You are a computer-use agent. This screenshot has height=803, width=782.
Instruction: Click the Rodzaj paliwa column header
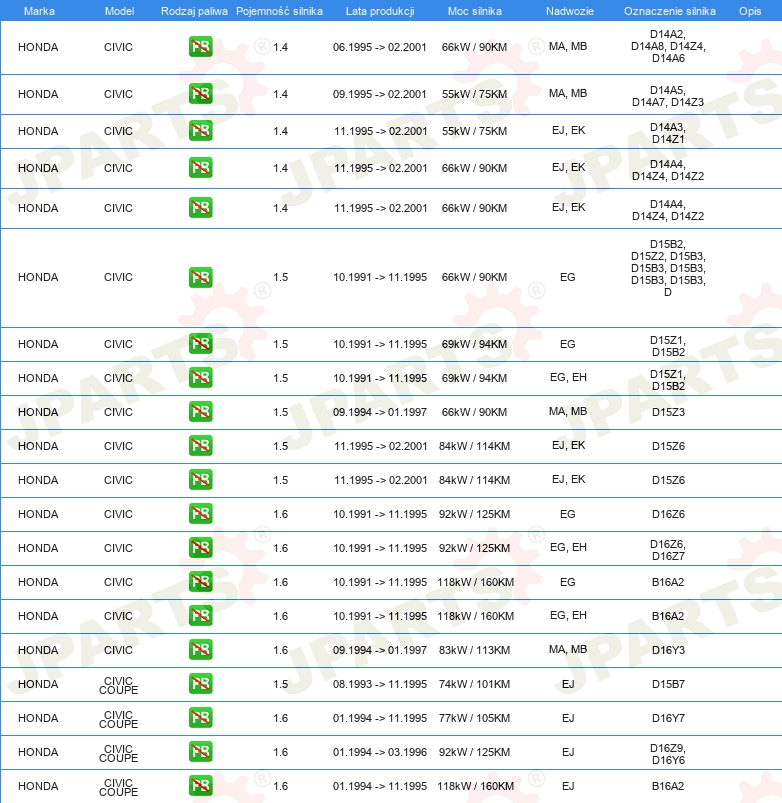(194, 10)
